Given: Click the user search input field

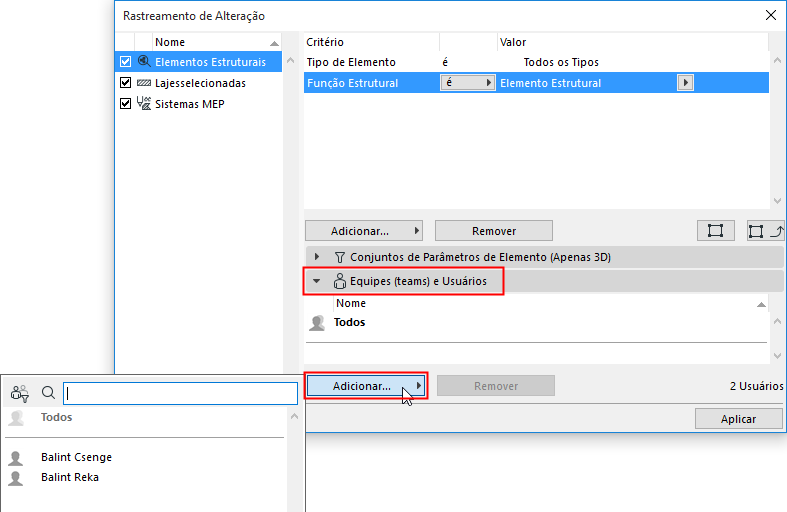Looking at the screenshot, I should [180, 393].
